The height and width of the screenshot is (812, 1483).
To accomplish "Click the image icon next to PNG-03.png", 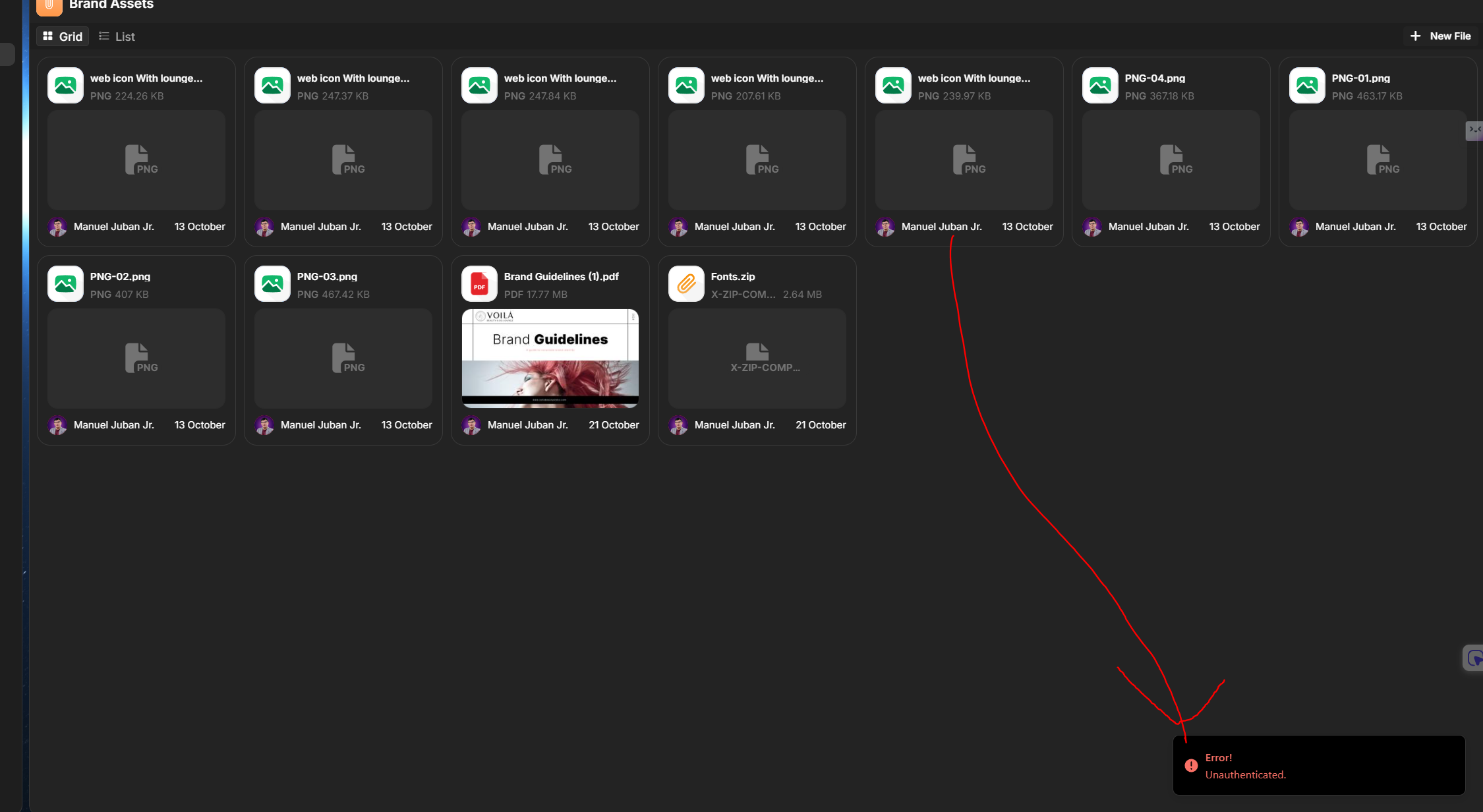I will (272, 284).
